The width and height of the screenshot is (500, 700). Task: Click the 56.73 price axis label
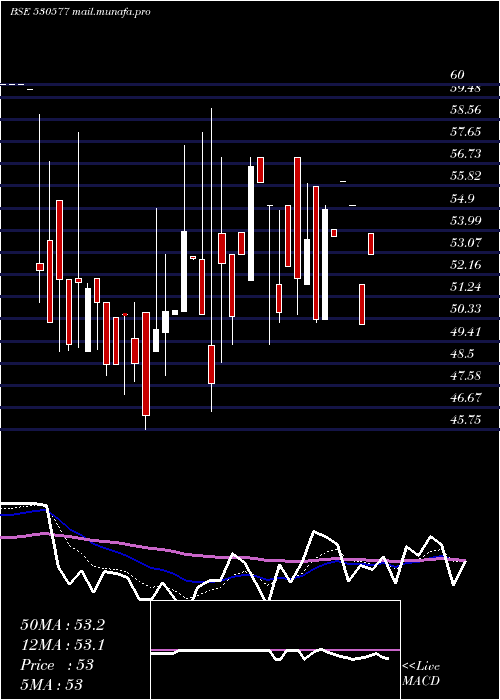466,154
